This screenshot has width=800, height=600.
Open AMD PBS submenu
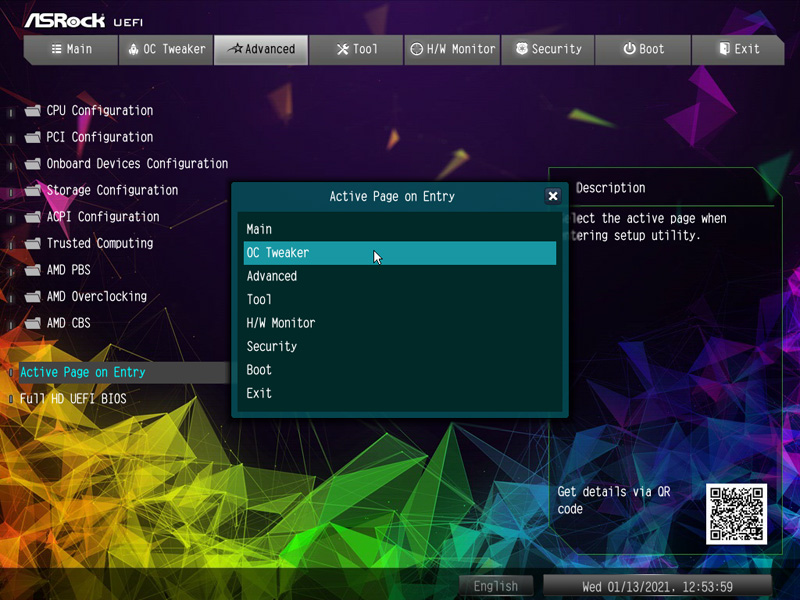pos(68,270)
